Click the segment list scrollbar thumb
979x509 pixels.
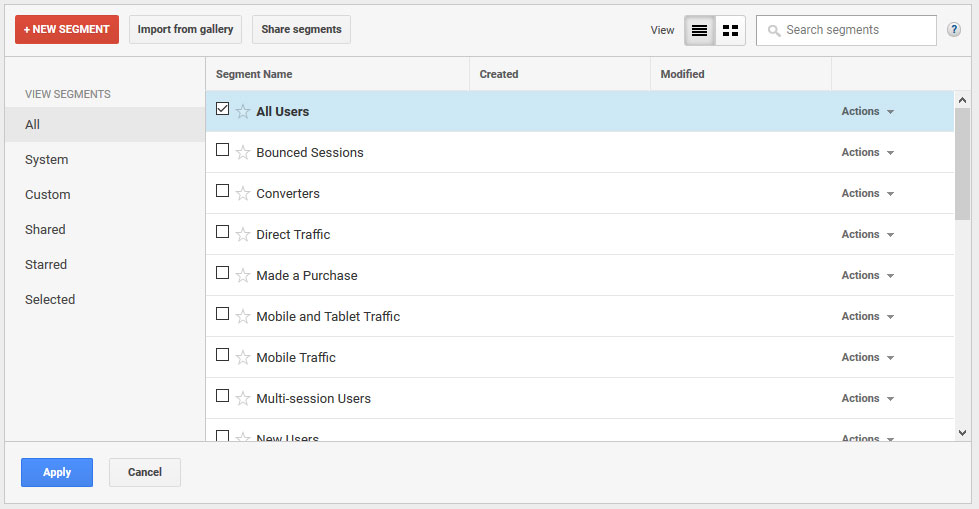coord(962,164)
